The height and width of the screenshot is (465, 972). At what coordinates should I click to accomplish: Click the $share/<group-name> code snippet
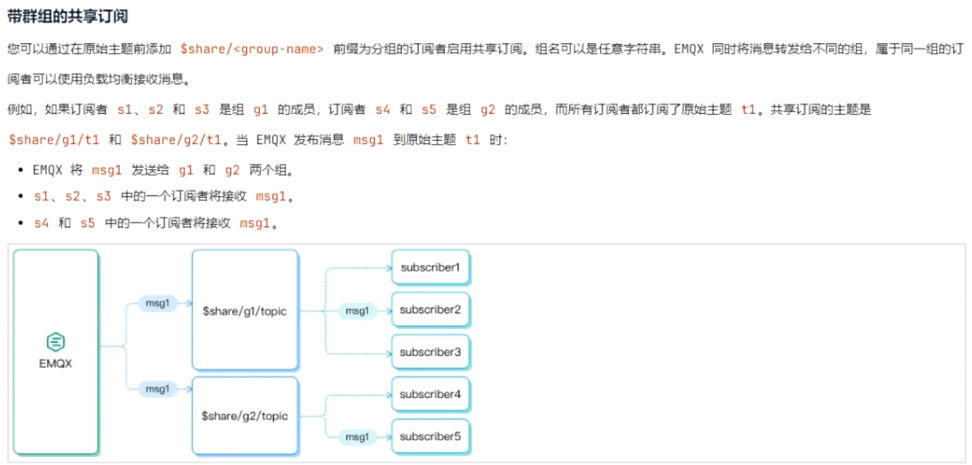point(252,49)
